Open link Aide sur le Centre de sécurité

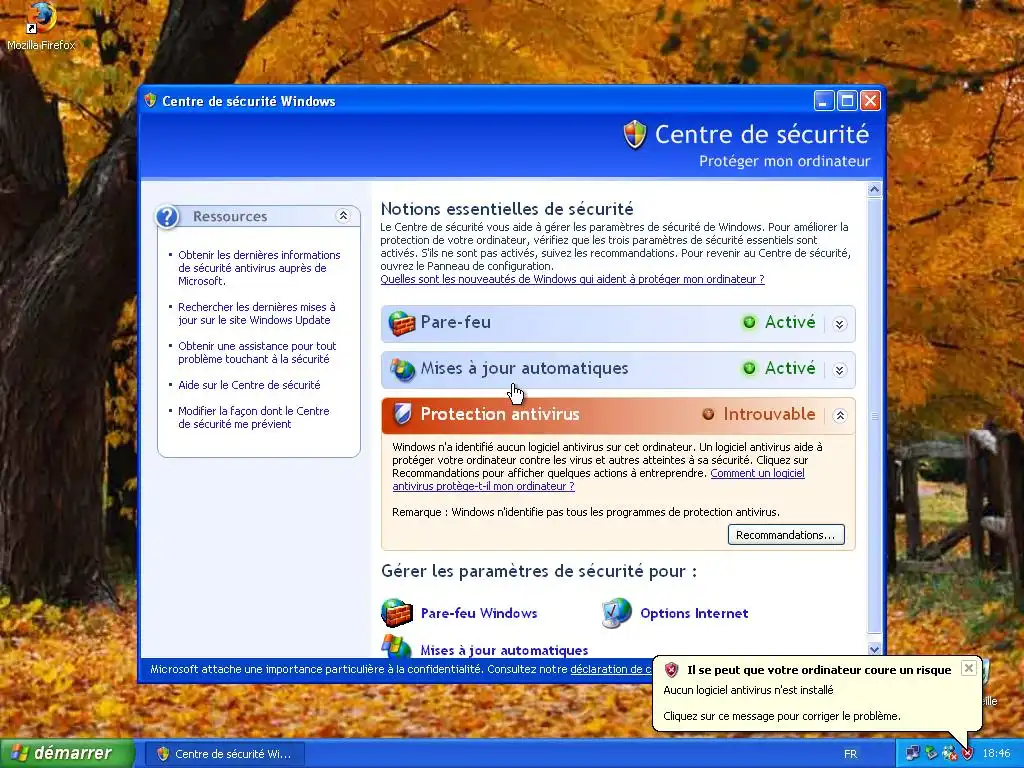249,385
